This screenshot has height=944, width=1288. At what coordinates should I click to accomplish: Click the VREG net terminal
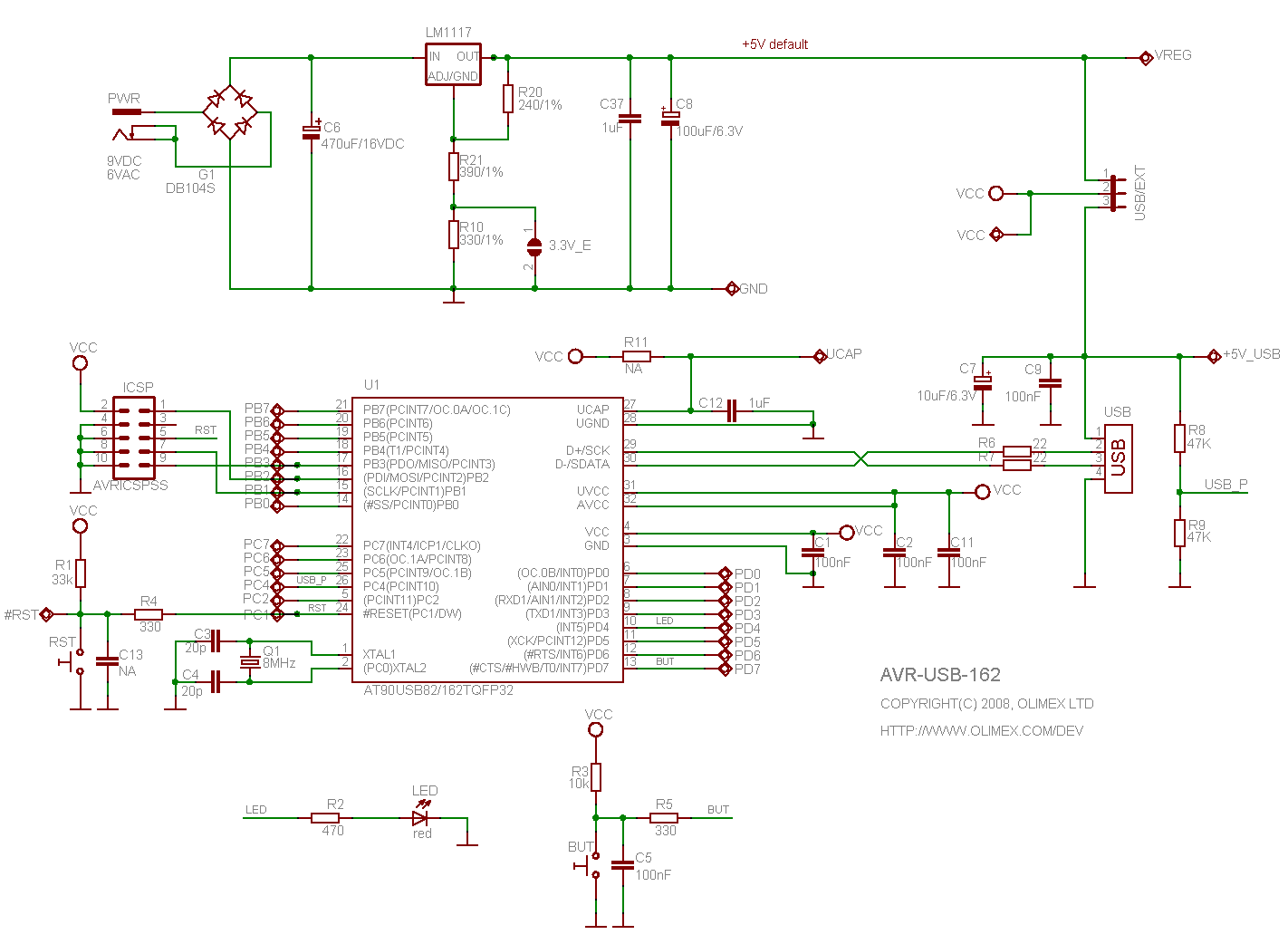point(1146,57)
